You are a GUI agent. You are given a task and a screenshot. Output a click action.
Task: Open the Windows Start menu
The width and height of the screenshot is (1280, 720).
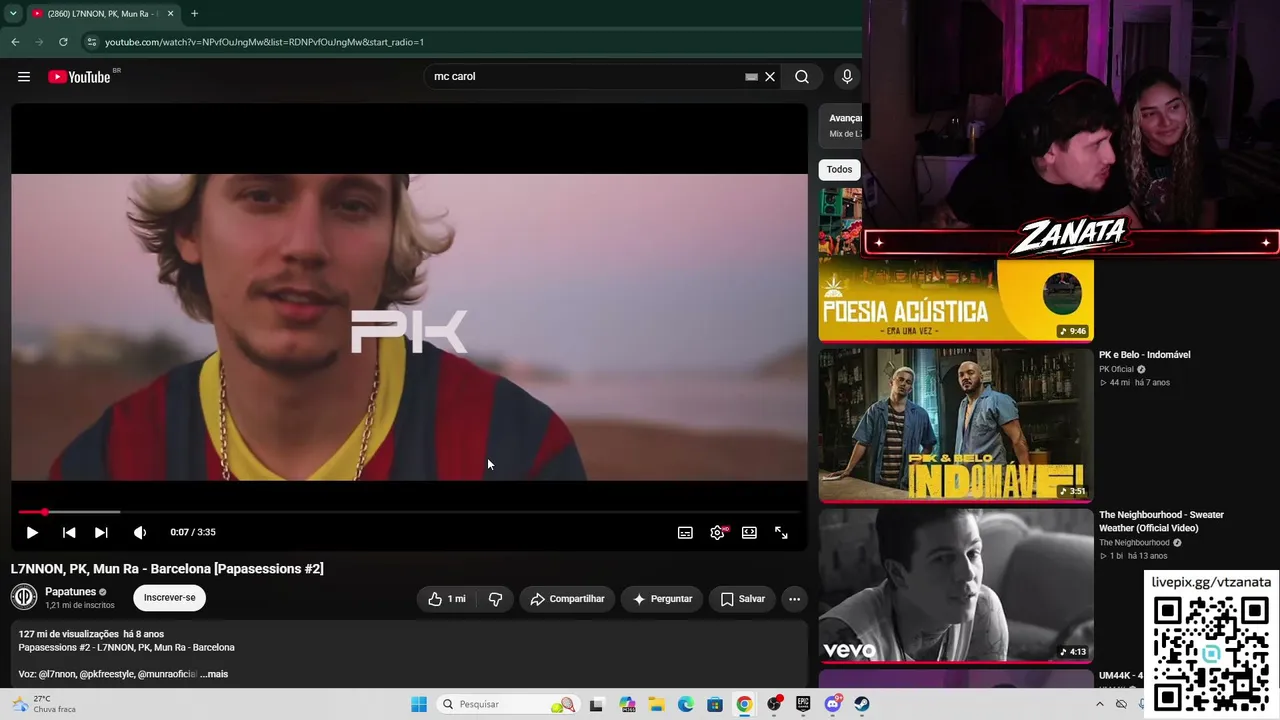click(x=419, y=704)
